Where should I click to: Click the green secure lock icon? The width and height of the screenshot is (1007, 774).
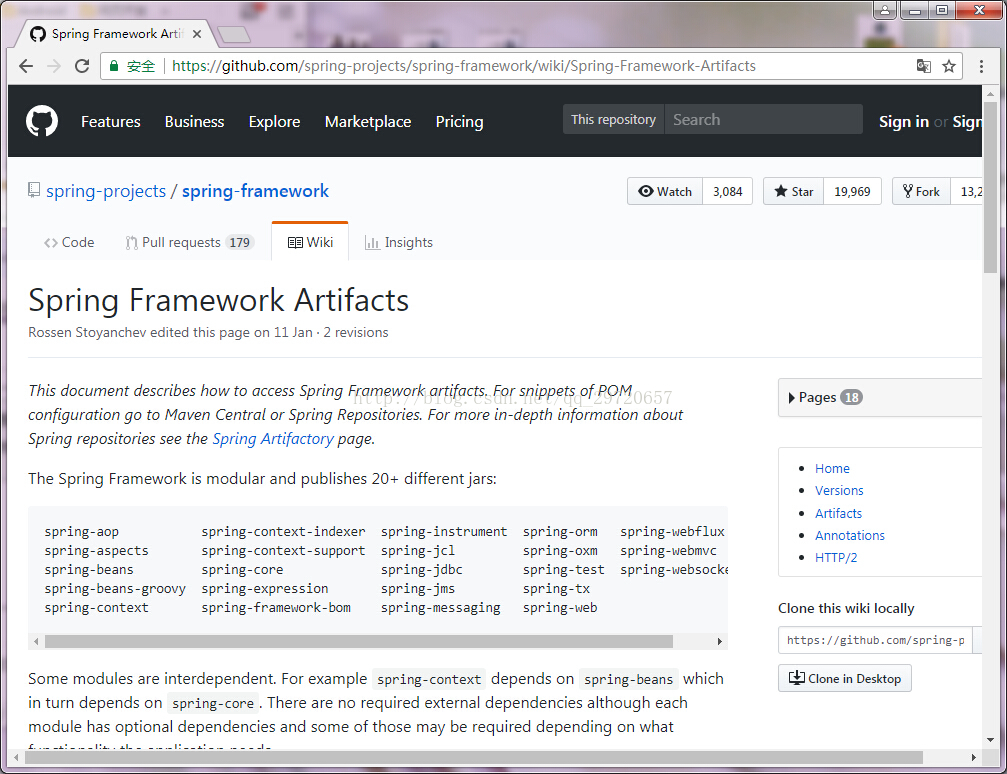tap(114, 66)
